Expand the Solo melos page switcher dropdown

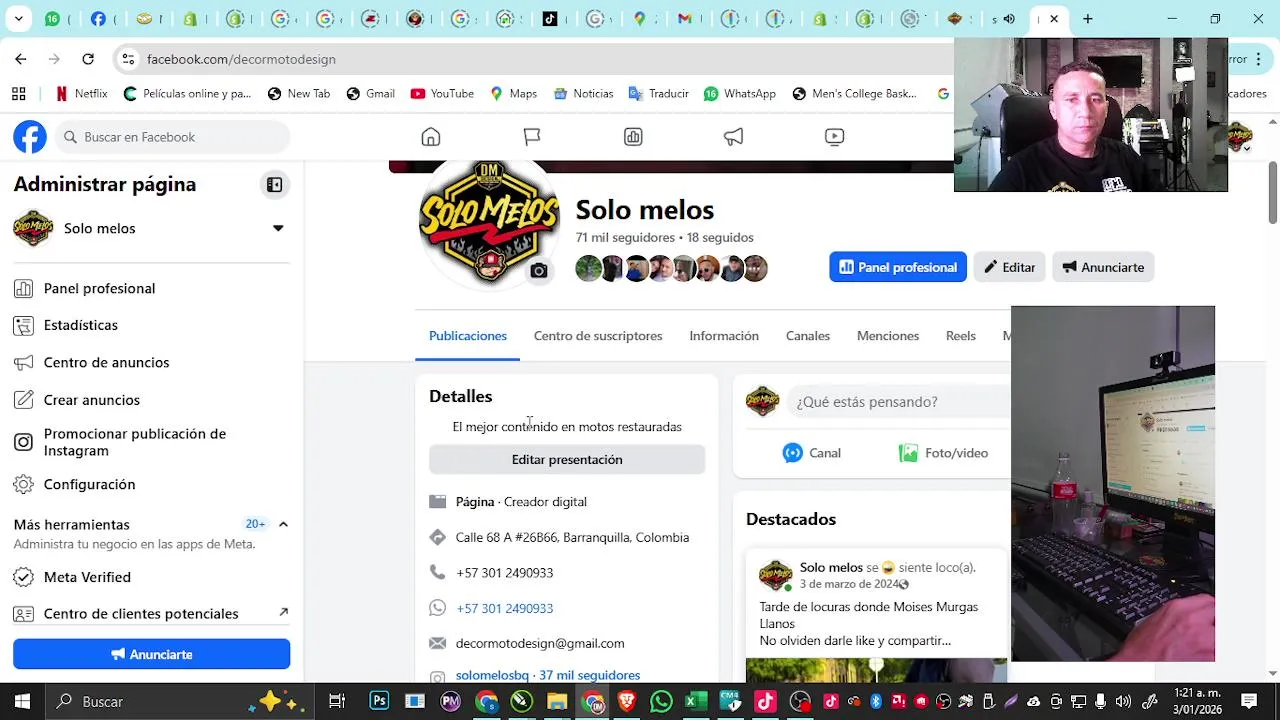[x=278, y=228]
